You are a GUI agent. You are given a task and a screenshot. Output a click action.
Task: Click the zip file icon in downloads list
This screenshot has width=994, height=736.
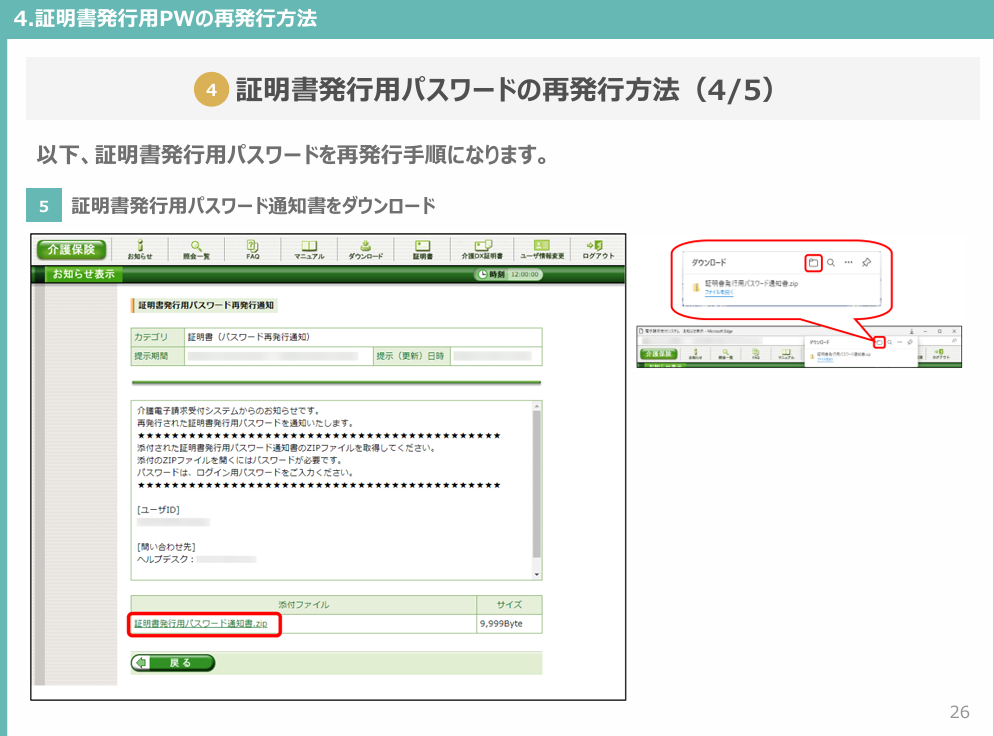[697, 287]
